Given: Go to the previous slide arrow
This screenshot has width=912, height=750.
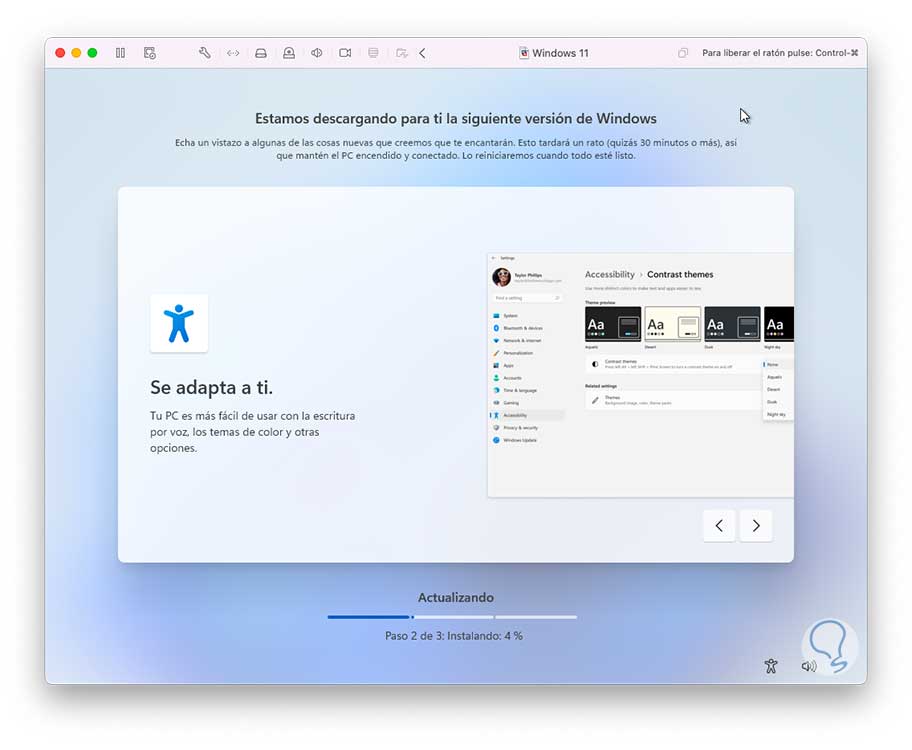Looking at the screenshot, I should 719,526.
